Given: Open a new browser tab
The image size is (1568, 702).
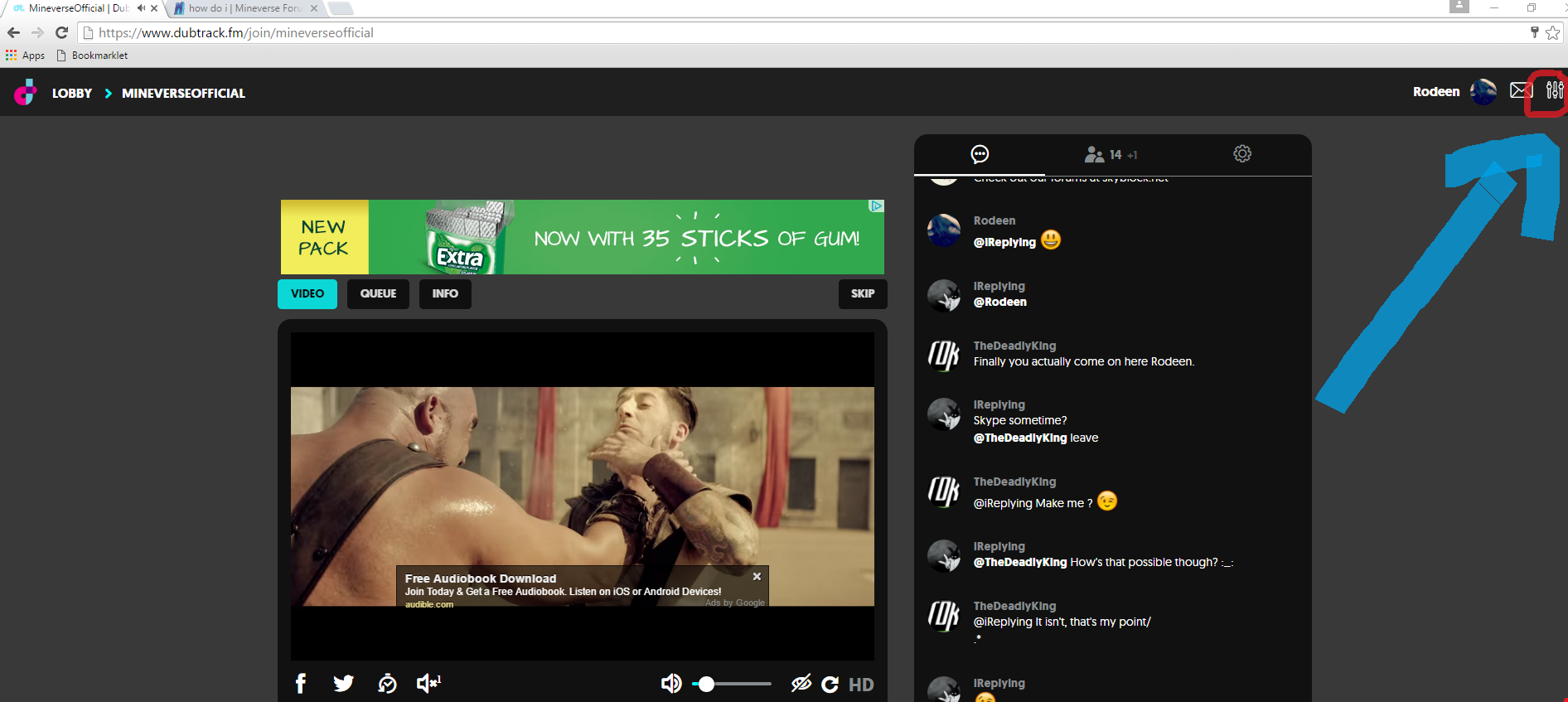Looking at the screenshot, I should [340, 8].
